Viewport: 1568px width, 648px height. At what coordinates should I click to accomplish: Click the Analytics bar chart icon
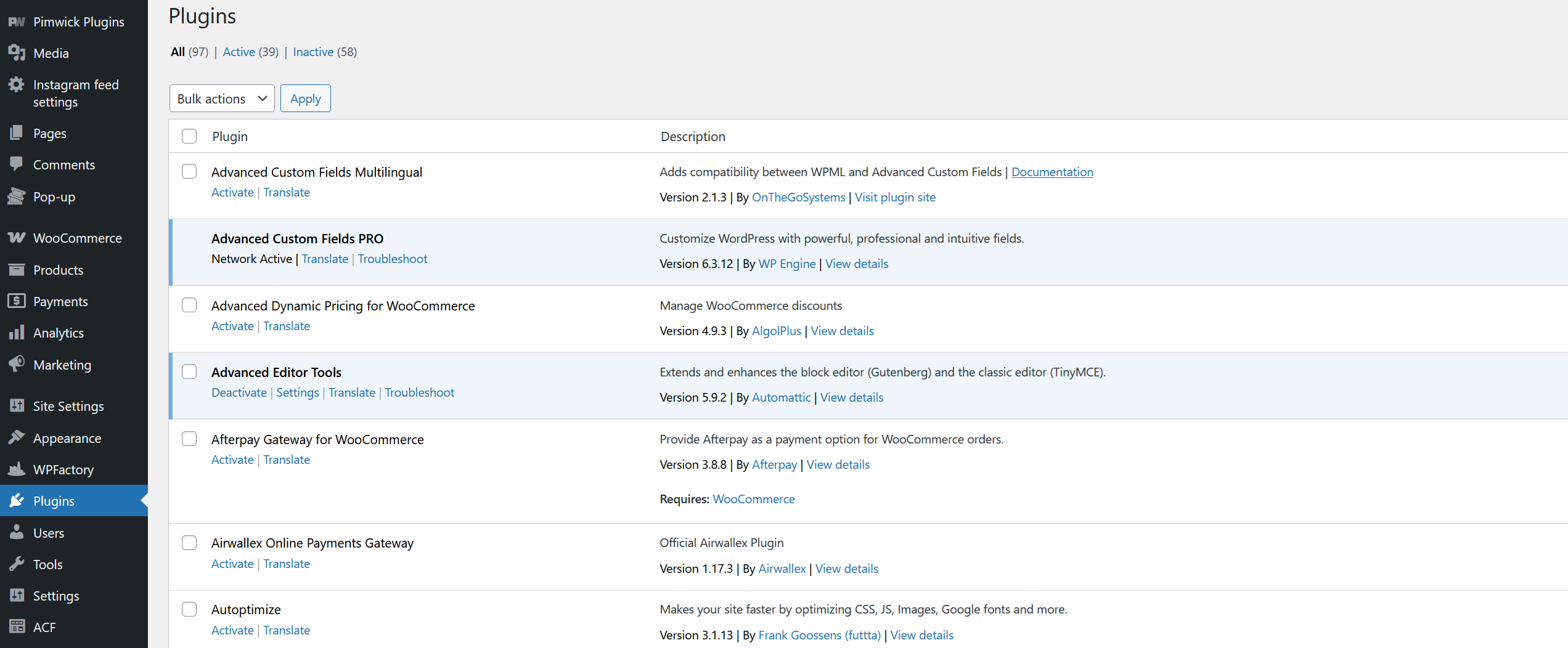pyautogui.click(x=17, y=333)
